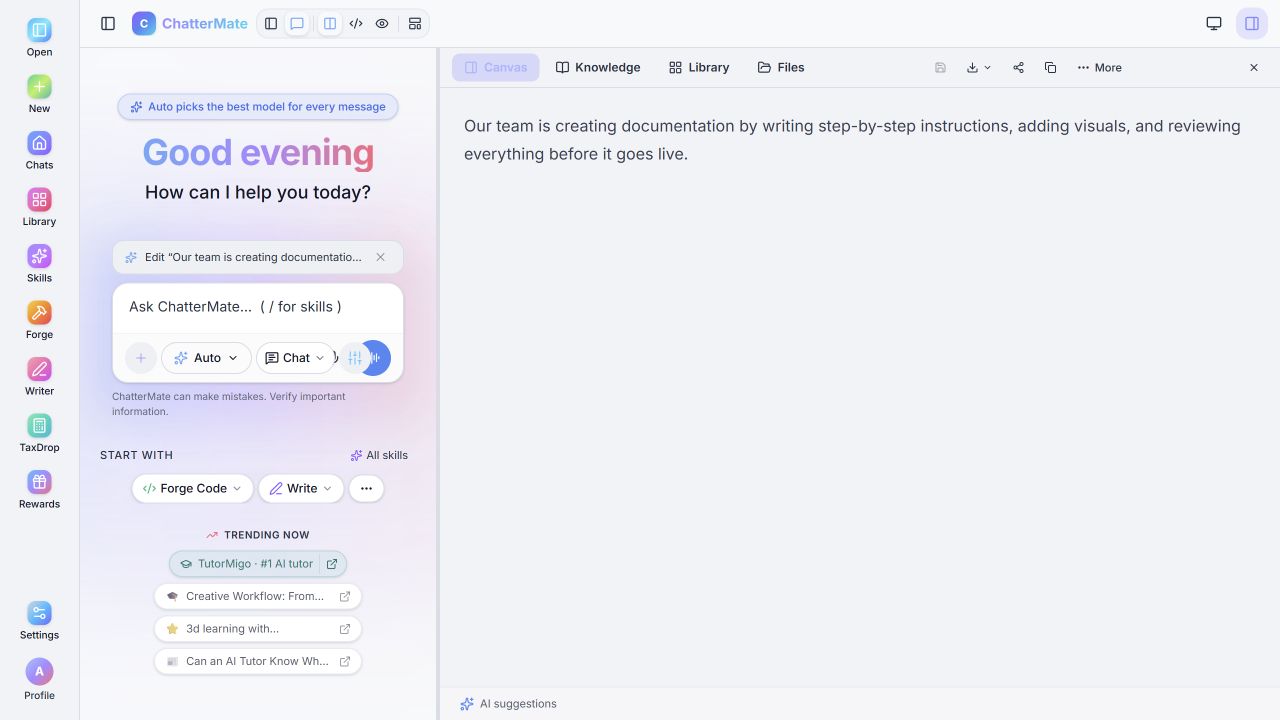This screenshot has height=720, width=1280.
Task: Click the ChatterMate logo
Action: [x=190, y=23]
